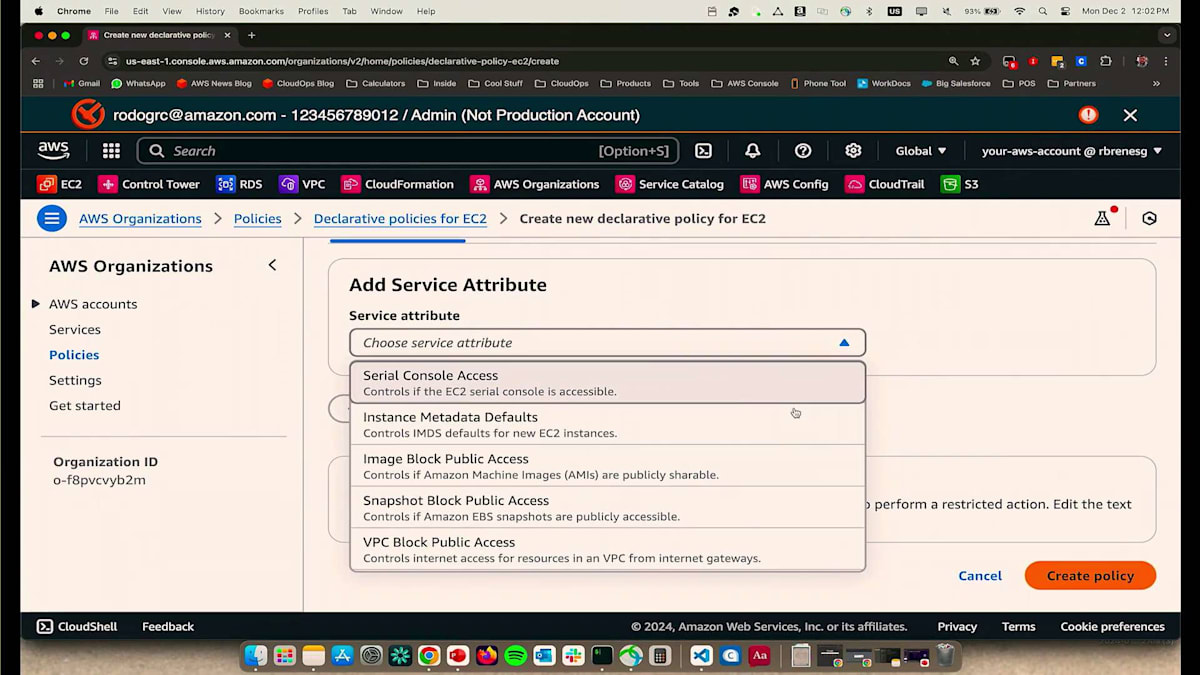1200x675 pixels.
Task: Open the AWS services grid menu
Action: pyautogui.click(x=111, y=151)
